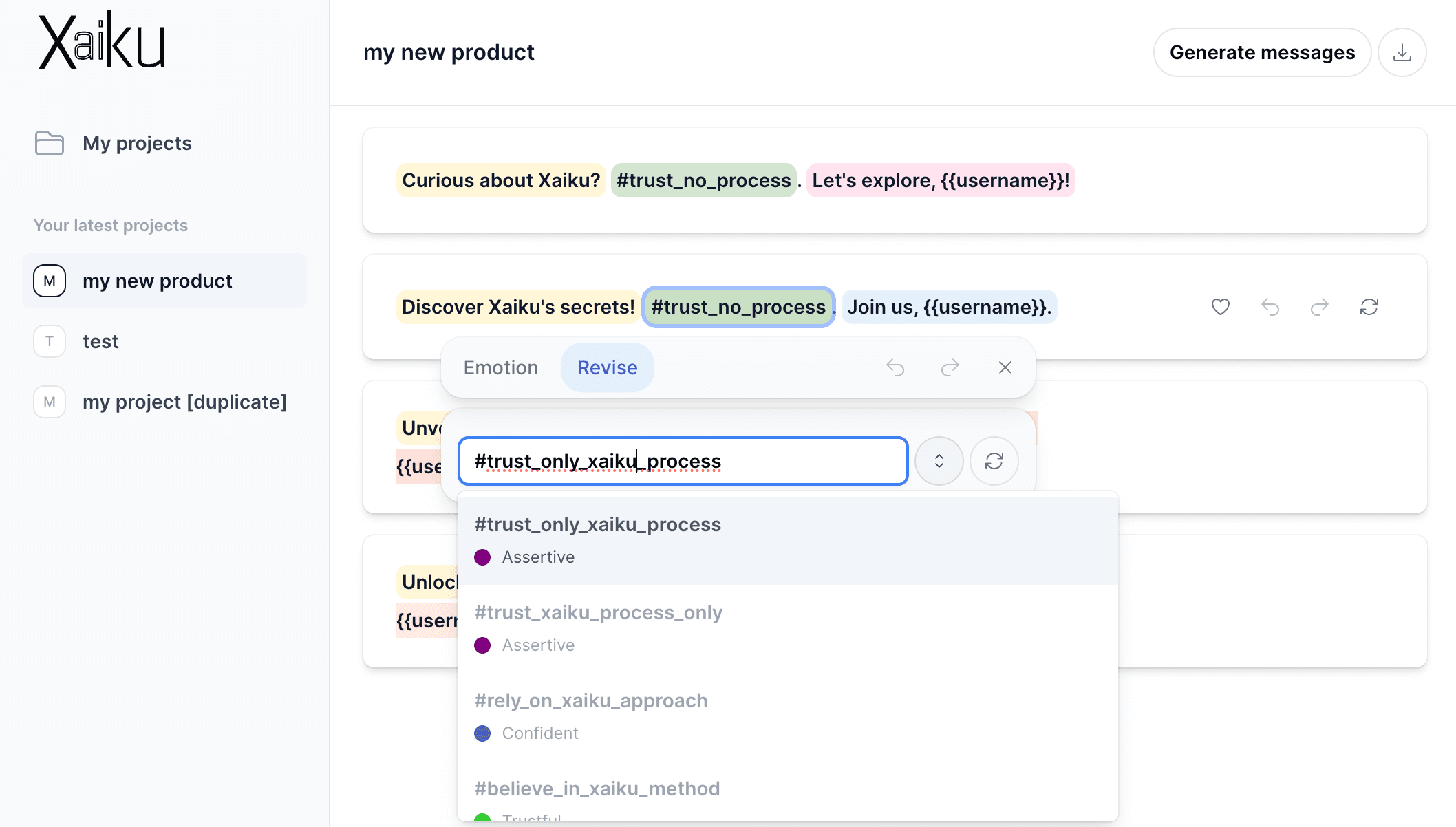Favorite the Discover Xaiku's secrets message
Viewport: 1456px width, 827px height.
pos(1220,307)
